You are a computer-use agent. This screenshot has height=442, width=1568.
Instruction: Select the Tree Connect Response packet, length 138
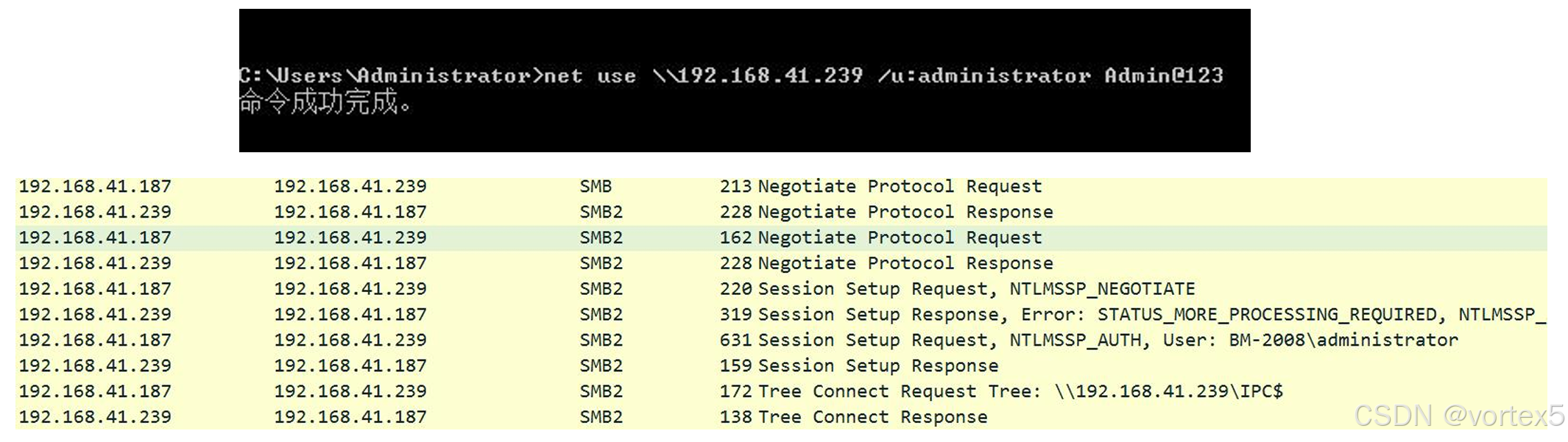[781, 417]
